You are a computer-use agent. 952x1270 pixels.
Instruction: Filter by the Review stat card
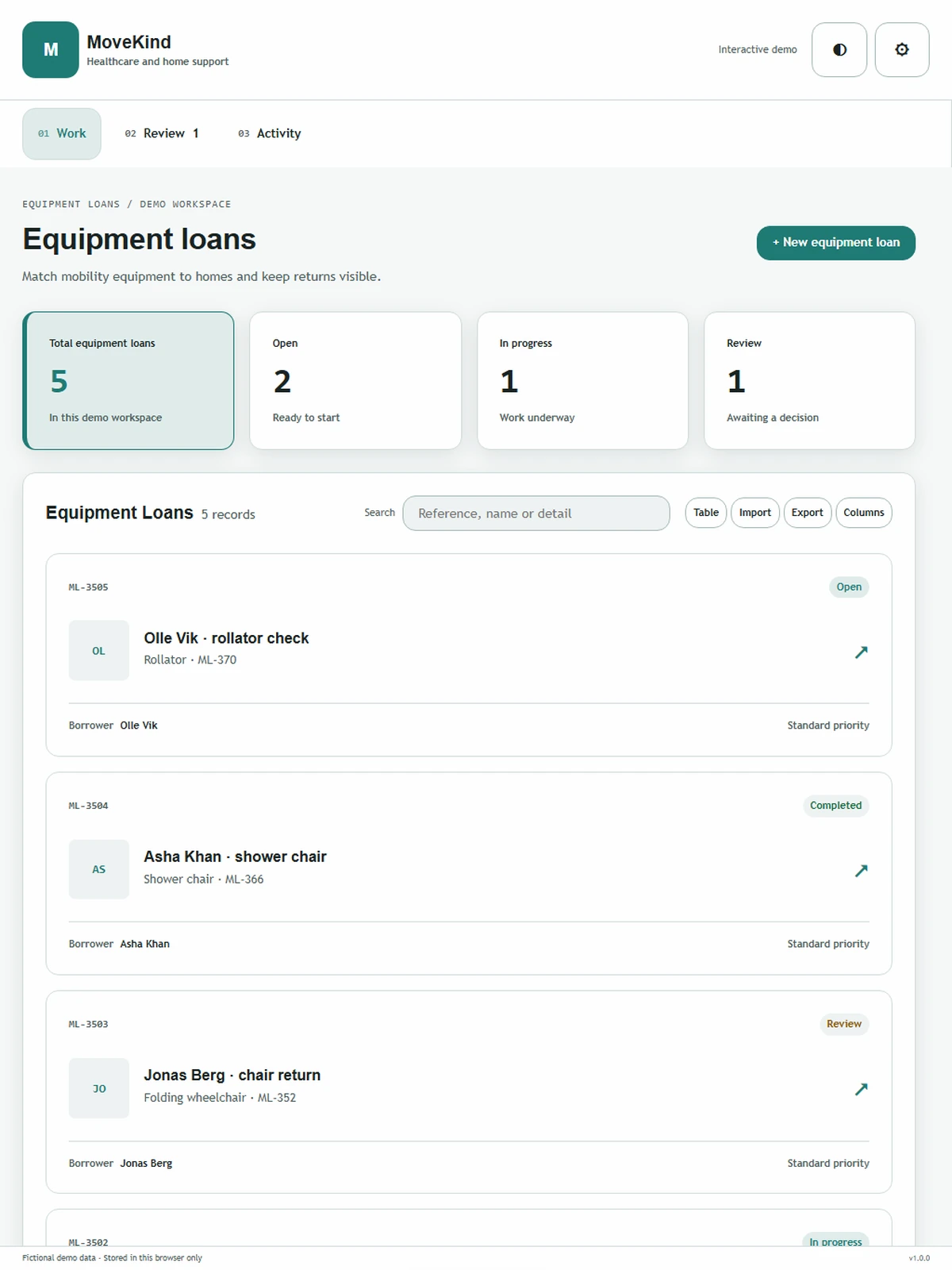tap(809, 380)
